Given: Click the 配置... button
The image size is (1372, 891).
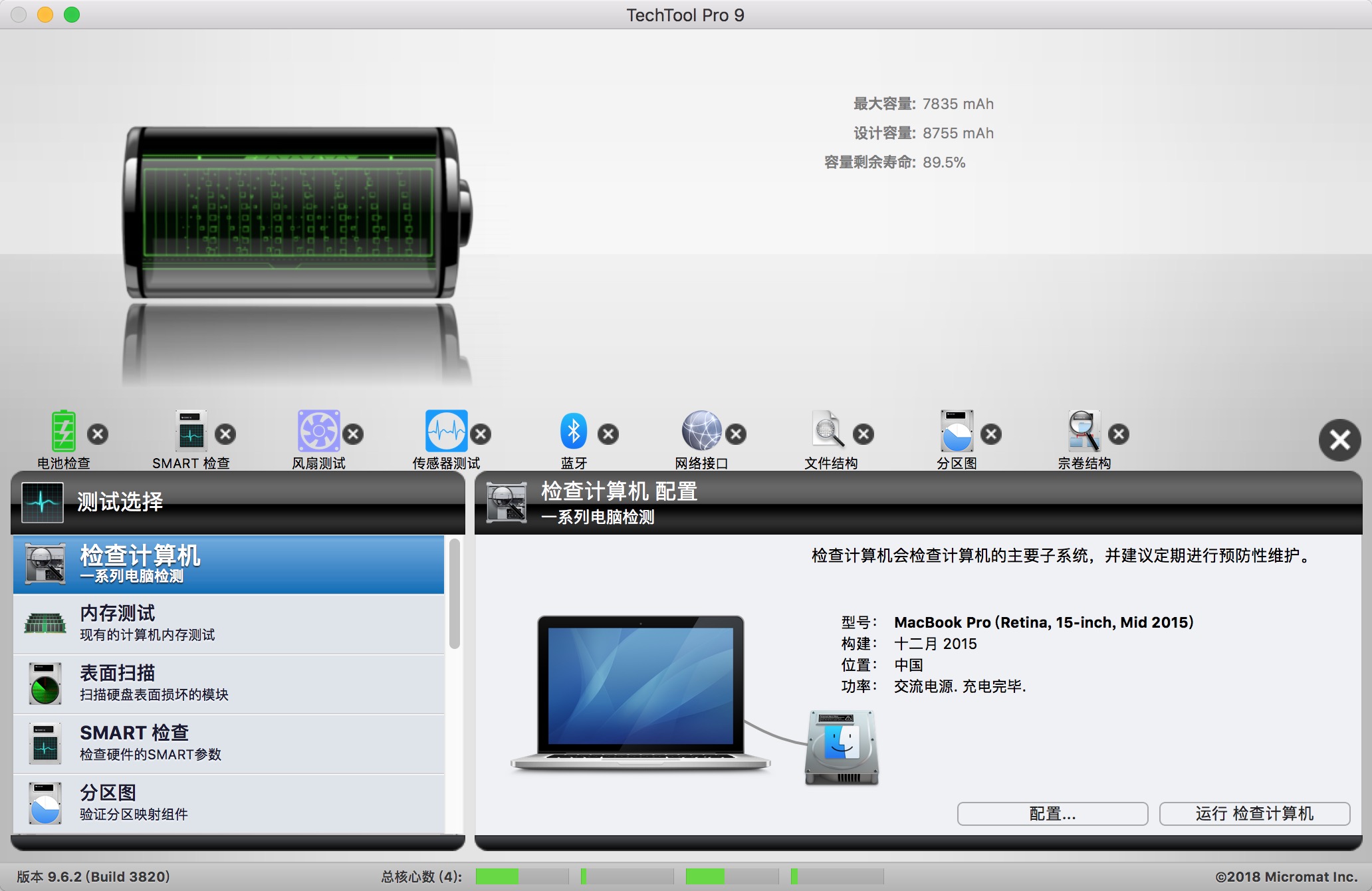Looking at the screenshot, I should coord(1052,814).
